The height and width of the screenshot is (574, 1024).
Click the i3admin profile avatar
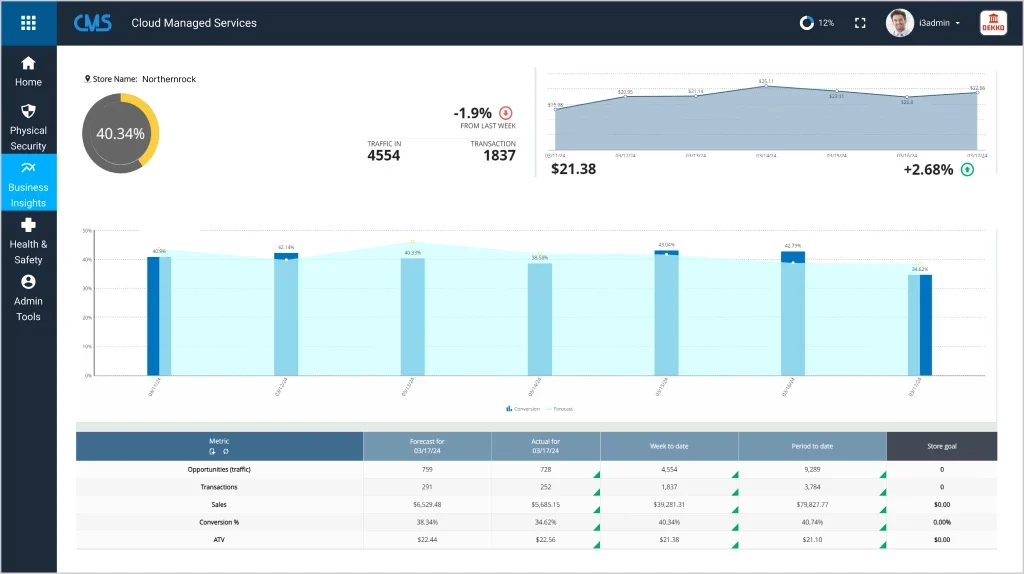900,23
